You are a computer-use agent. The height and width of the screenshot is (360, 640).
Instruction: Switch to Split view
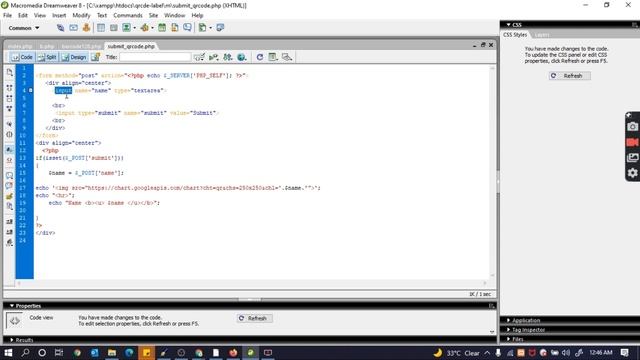pyautogui.click(x=47, y=57)
